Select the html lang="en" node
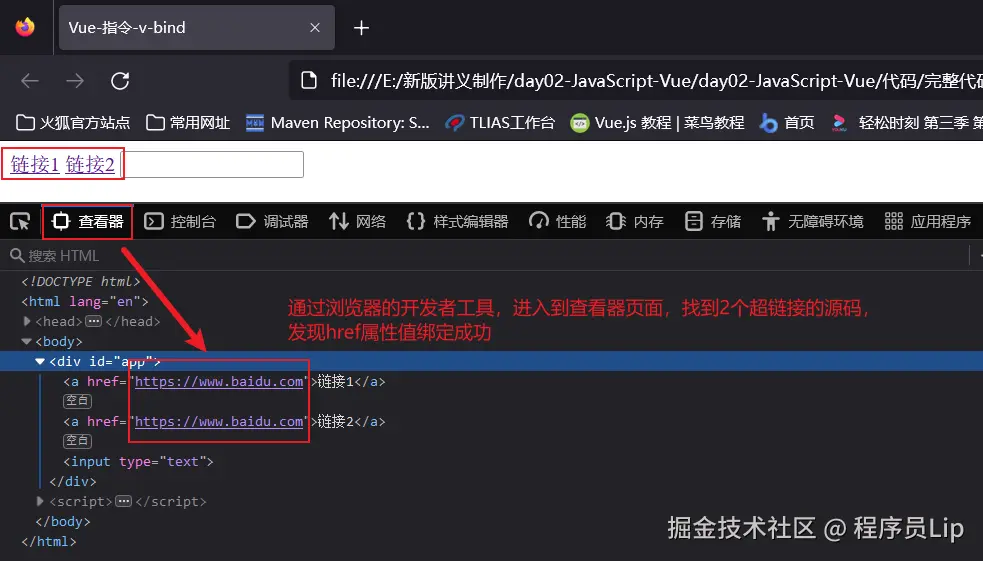This screenshot has width=983, height=561. [x=85, y=301]
